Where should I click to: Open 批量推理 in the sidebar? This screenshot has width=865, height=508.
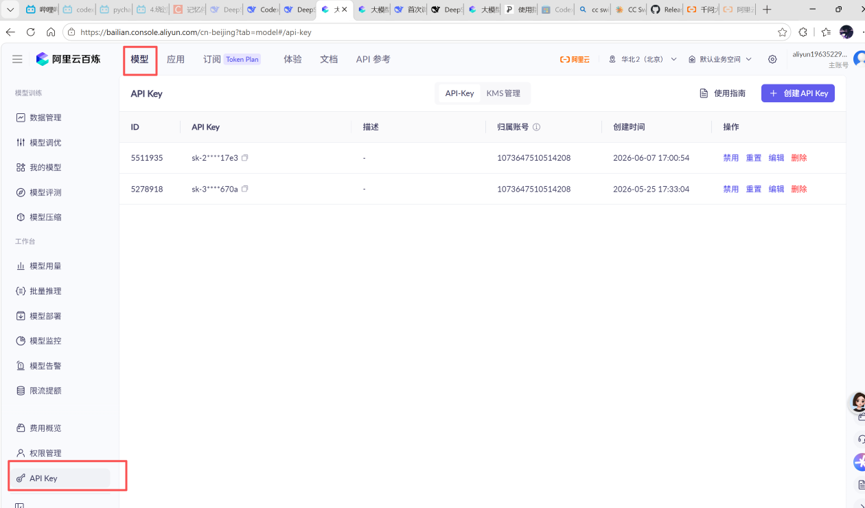click(x=45, y=291)
